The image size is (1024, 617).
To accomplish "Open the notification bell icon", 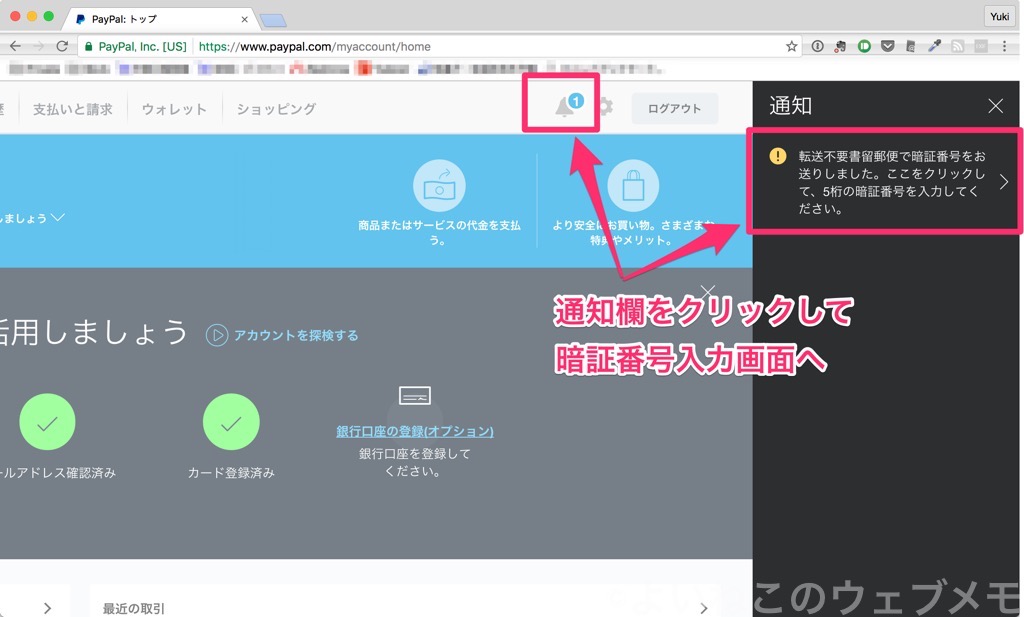I will (566, 107).
